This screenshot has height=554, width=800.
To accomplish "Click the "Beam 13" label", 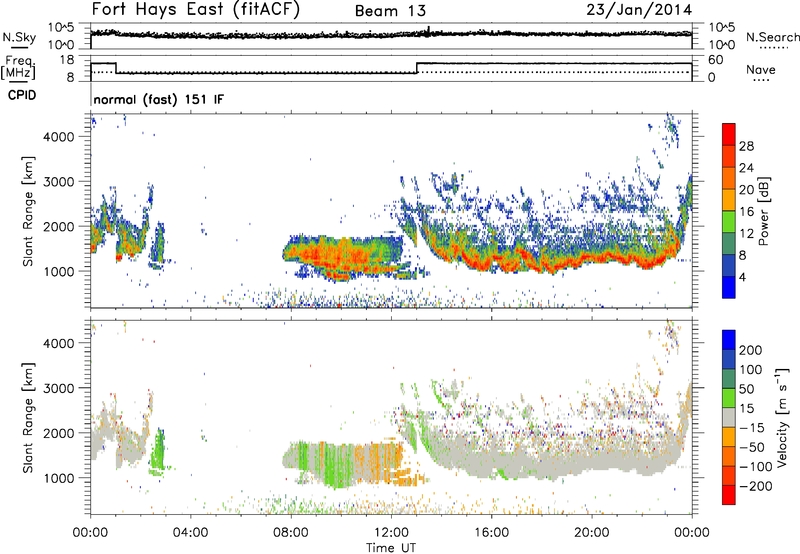I will click(x=390, y=11).
